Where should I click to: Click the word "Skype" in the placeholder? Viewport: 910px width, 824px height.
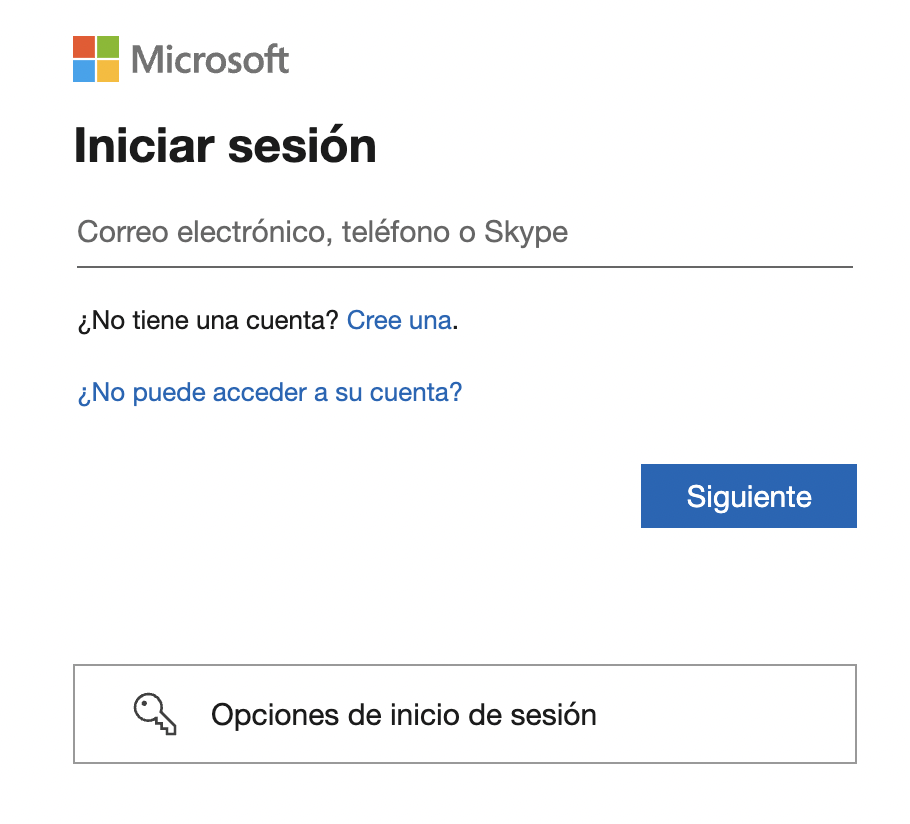pos(526,234)
